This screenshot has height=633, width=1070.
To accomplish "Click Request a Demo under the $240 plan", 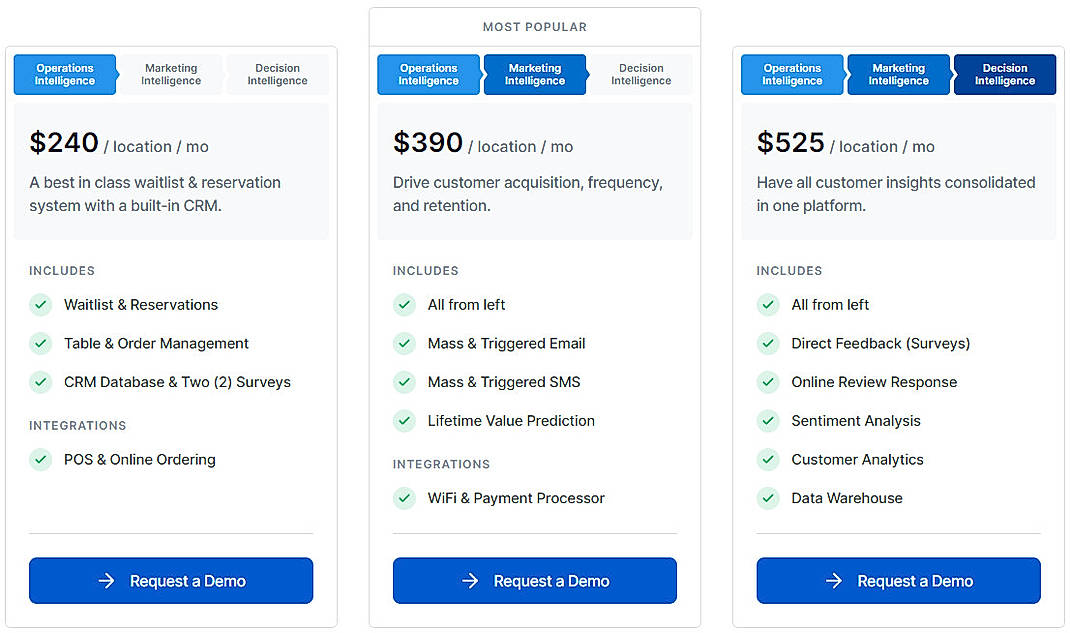I will pyautogui.click(x=170, y=581).
